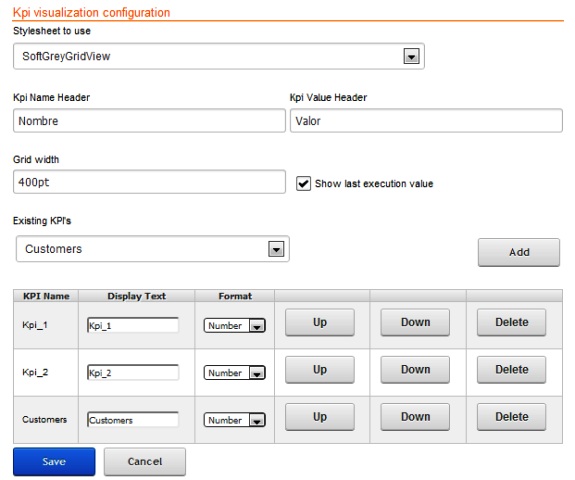Save the Kpi visualization configuration

54,462
